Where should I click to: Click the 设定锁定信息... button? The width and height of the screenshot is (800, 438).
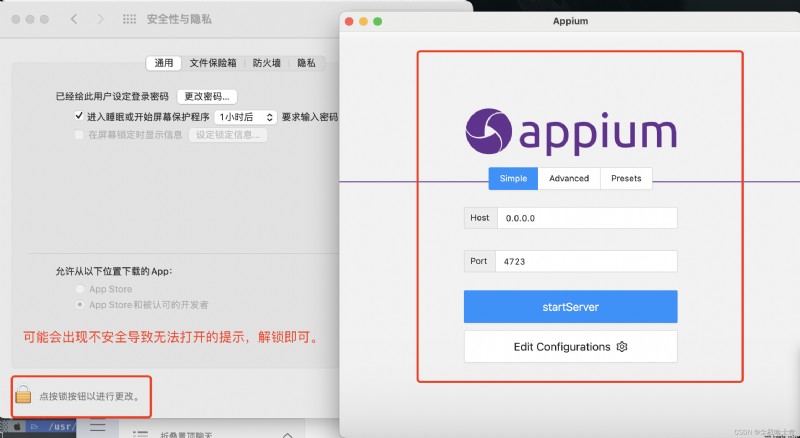228,135
